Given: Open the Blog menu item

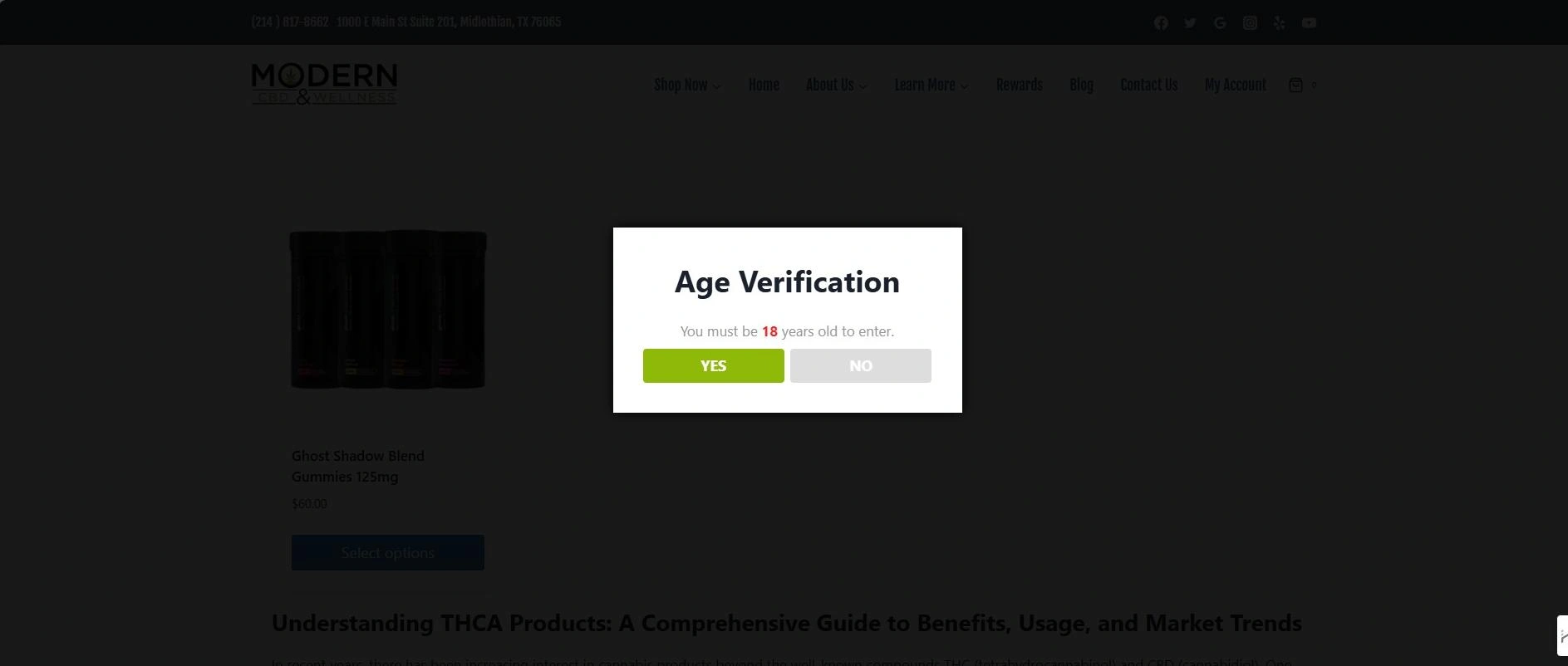Looking at the screenshot, I should 1081,85.
